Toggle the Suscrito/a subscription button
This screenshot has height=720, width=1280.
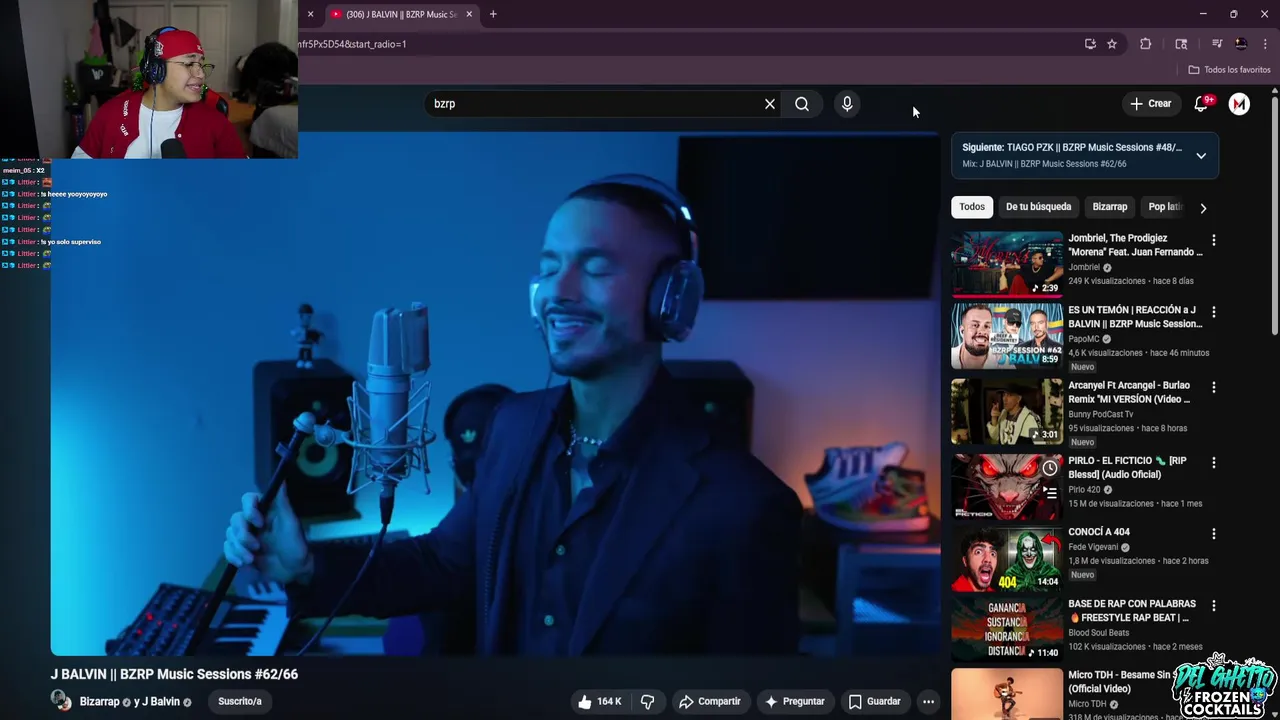(240, 702)
